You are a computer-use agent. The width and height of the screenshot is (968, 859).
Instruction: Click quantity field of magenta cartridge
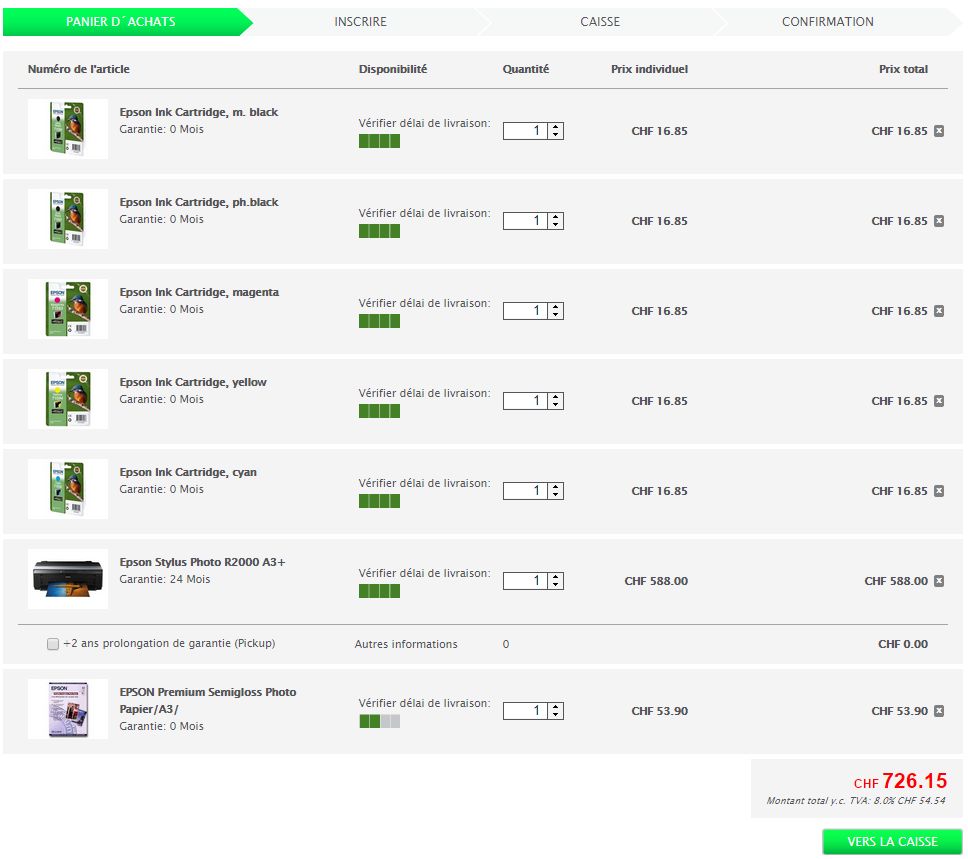point(525,311)
